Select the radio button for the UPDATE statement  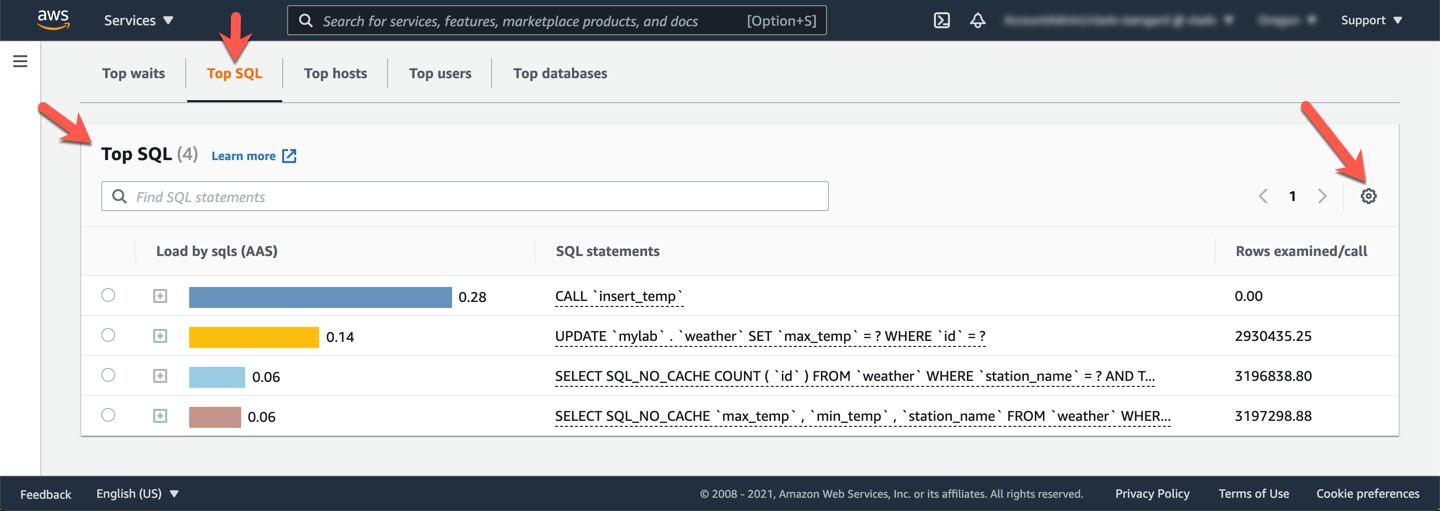[x=108, y=335]
